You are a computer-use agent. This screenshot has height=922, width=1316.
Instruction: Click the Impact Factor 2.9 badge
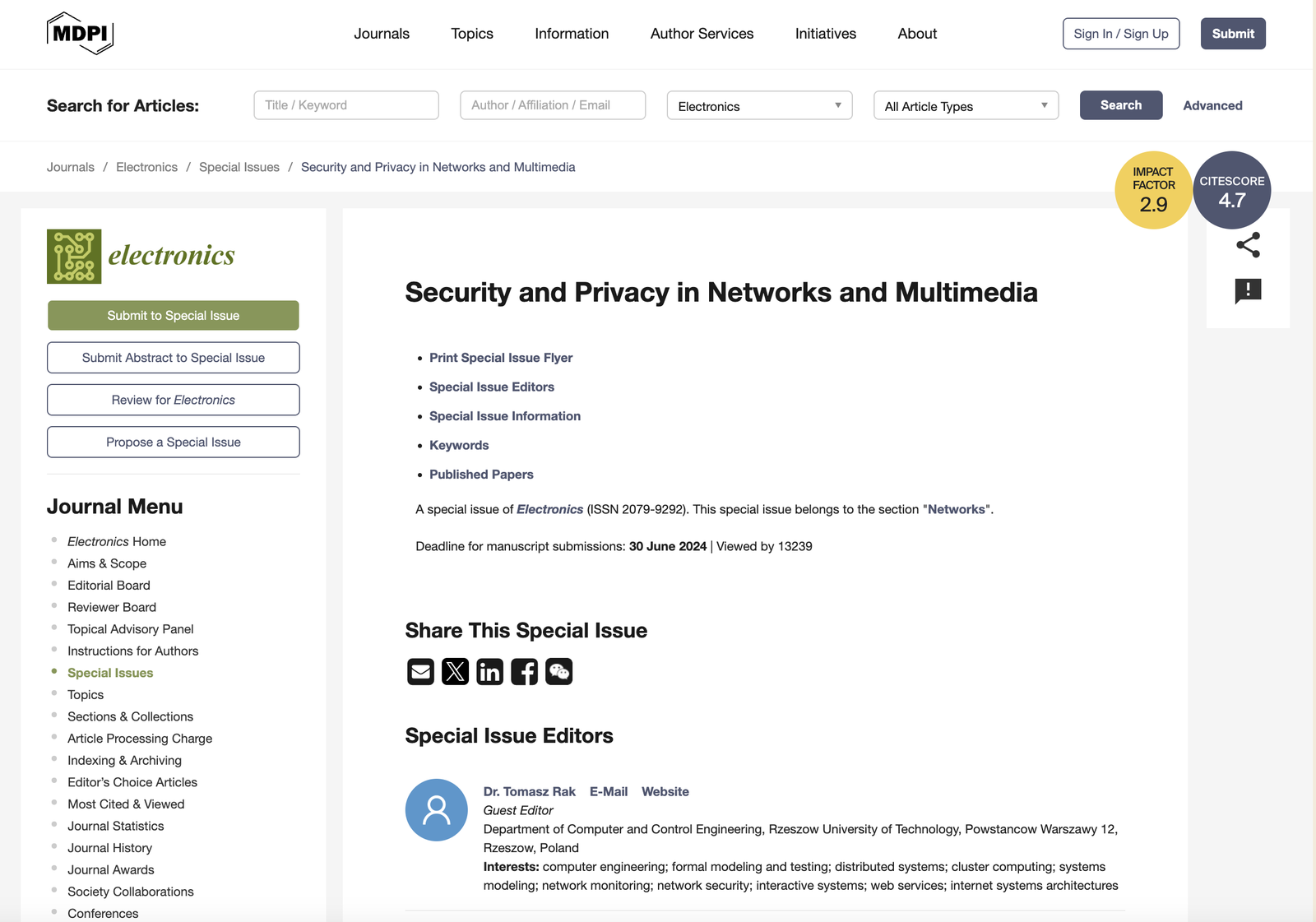(x=1152, y=190)
